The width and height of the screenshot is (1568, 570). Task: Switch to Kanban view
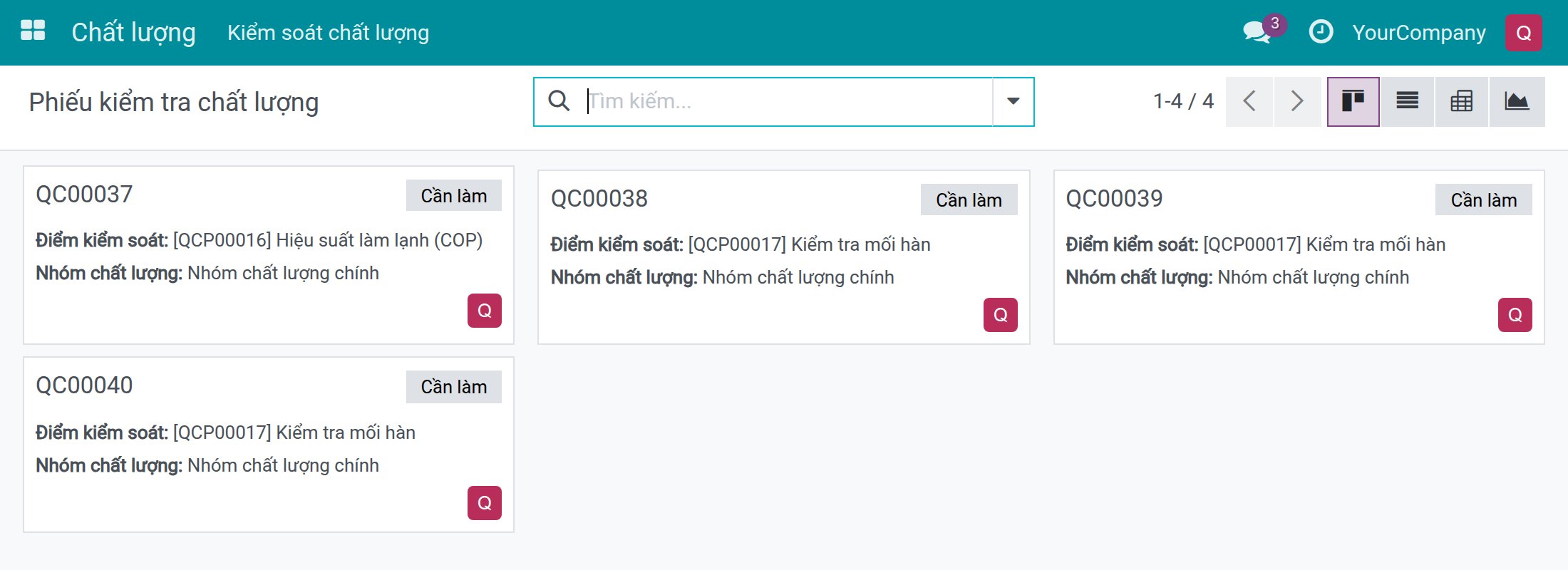click(1353, 102)
